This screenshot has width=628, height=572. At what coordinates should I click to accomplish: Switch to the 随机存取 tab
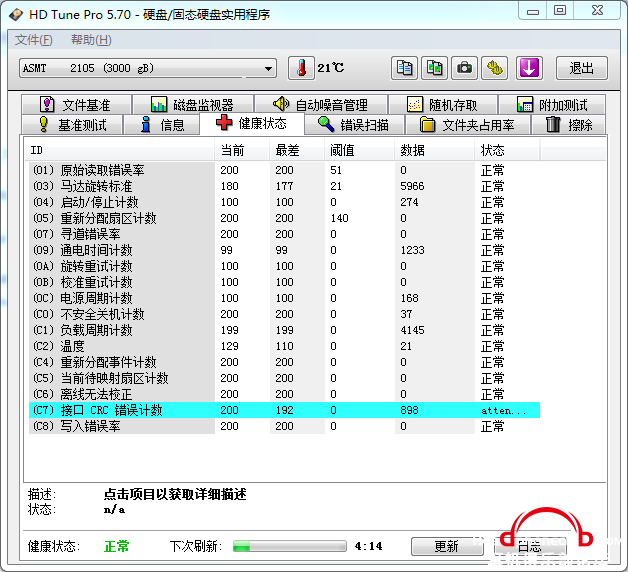pos(443,105)
